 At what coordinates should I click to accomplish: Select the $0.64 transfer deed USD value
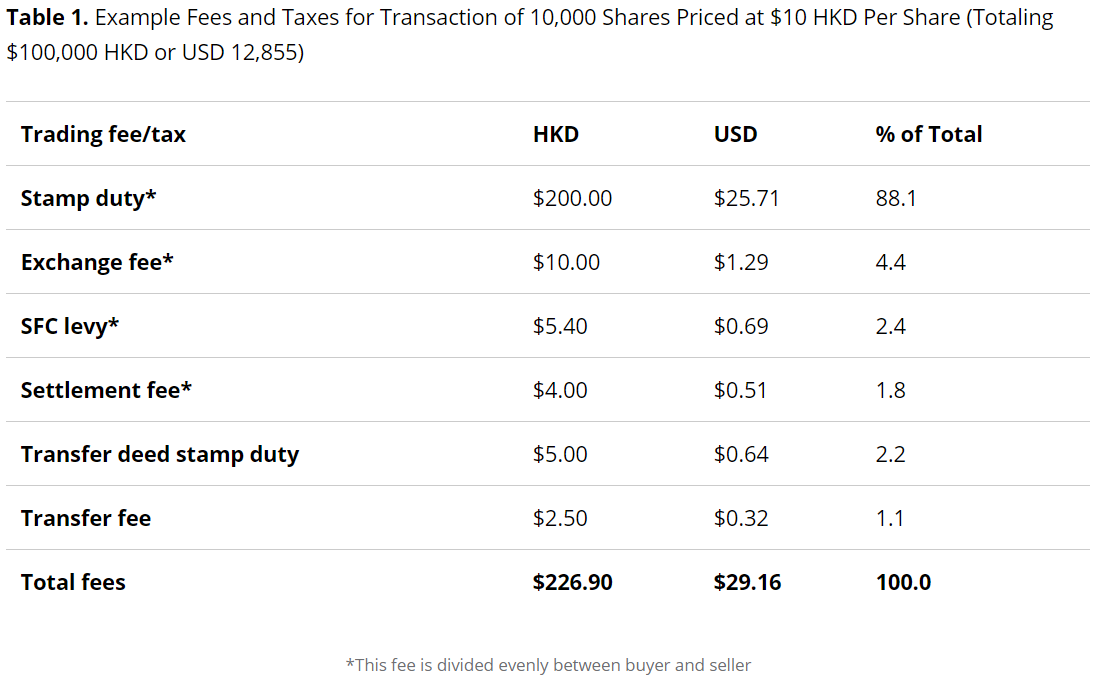pyautogui.click(x=741, y=454)
